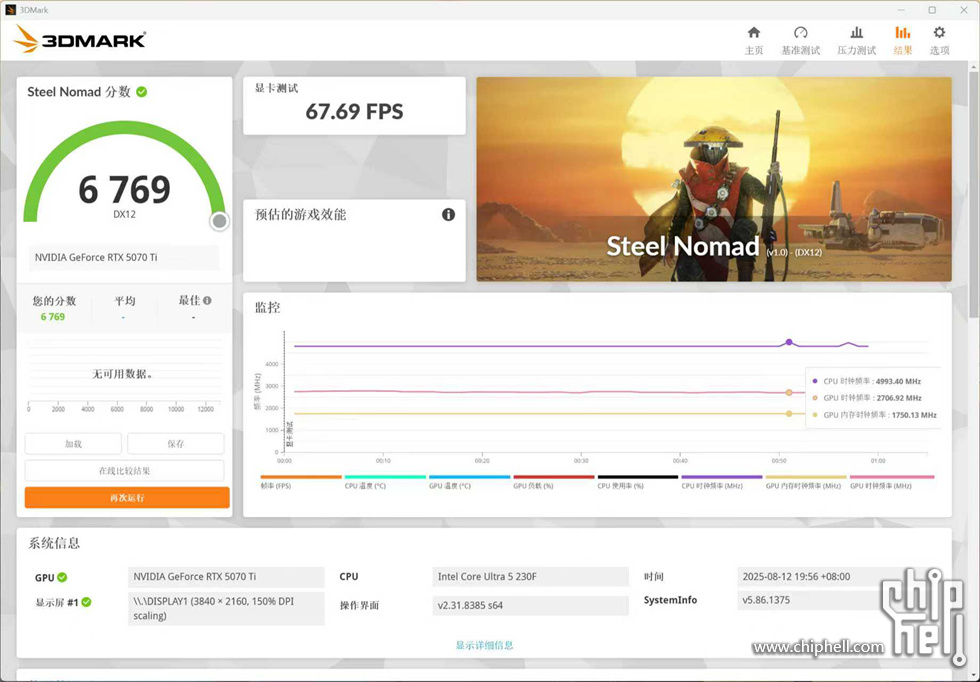
Task: Click the green 6 769 value under 您的分数
Action: (x=52, y=317)
